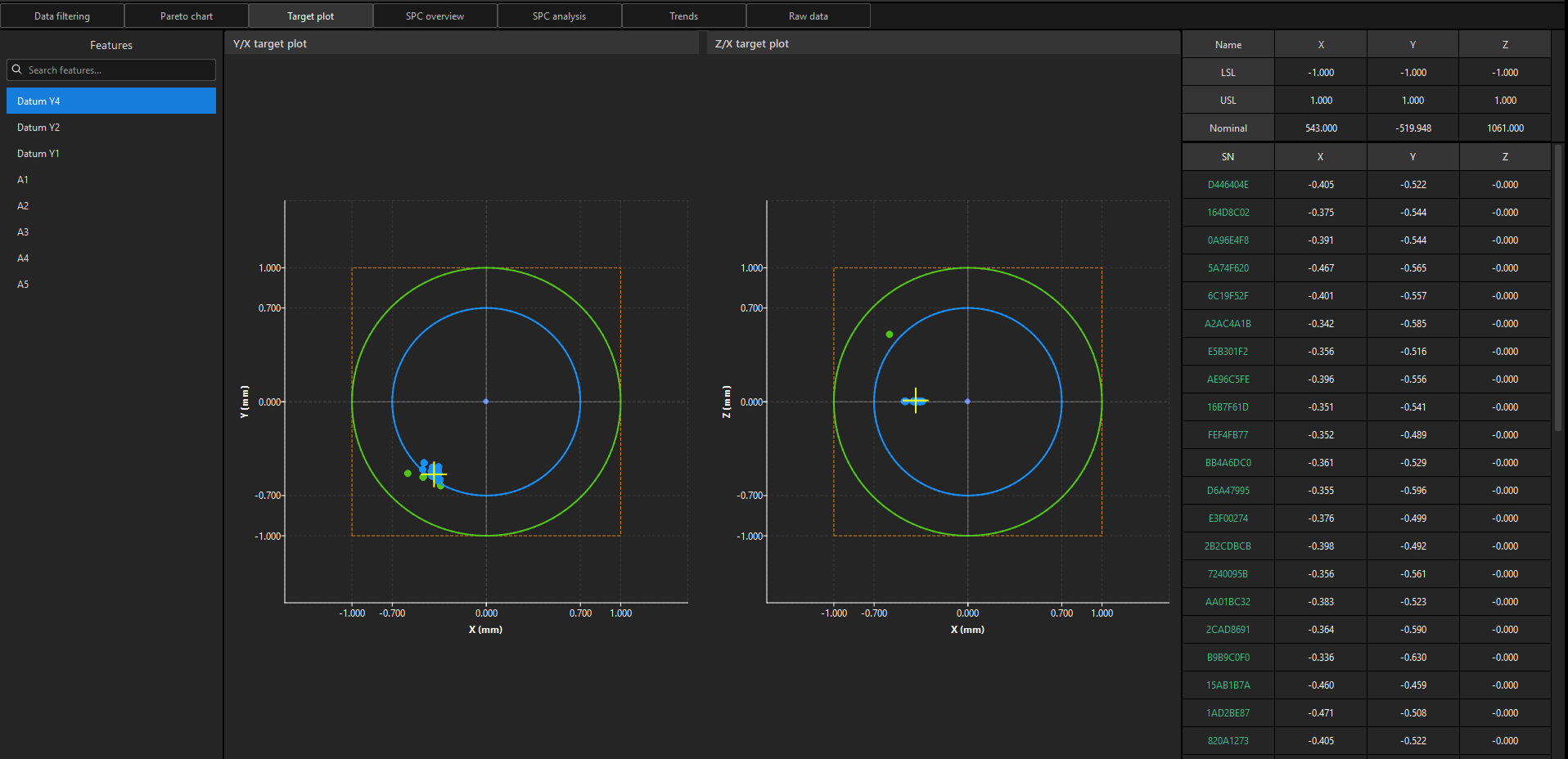Click the LSL row label

tap(1228, 73)
